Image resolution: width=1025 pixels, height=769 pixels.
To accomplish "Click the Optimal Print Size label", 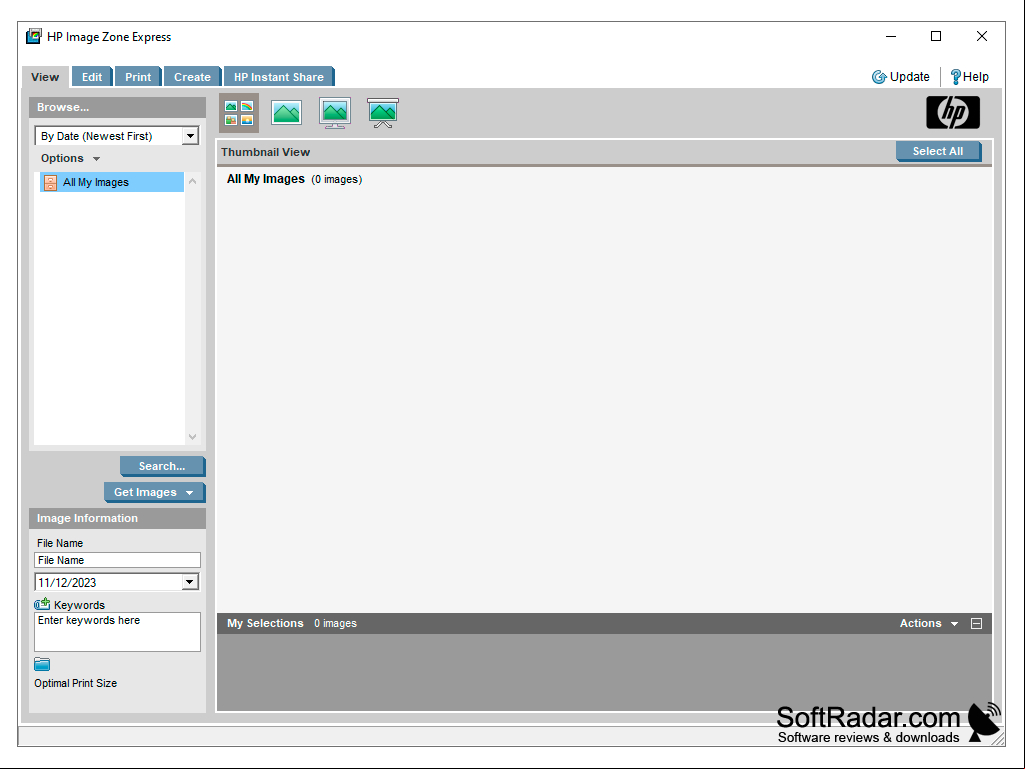I will pyautogui.click(x=76, y=683).
